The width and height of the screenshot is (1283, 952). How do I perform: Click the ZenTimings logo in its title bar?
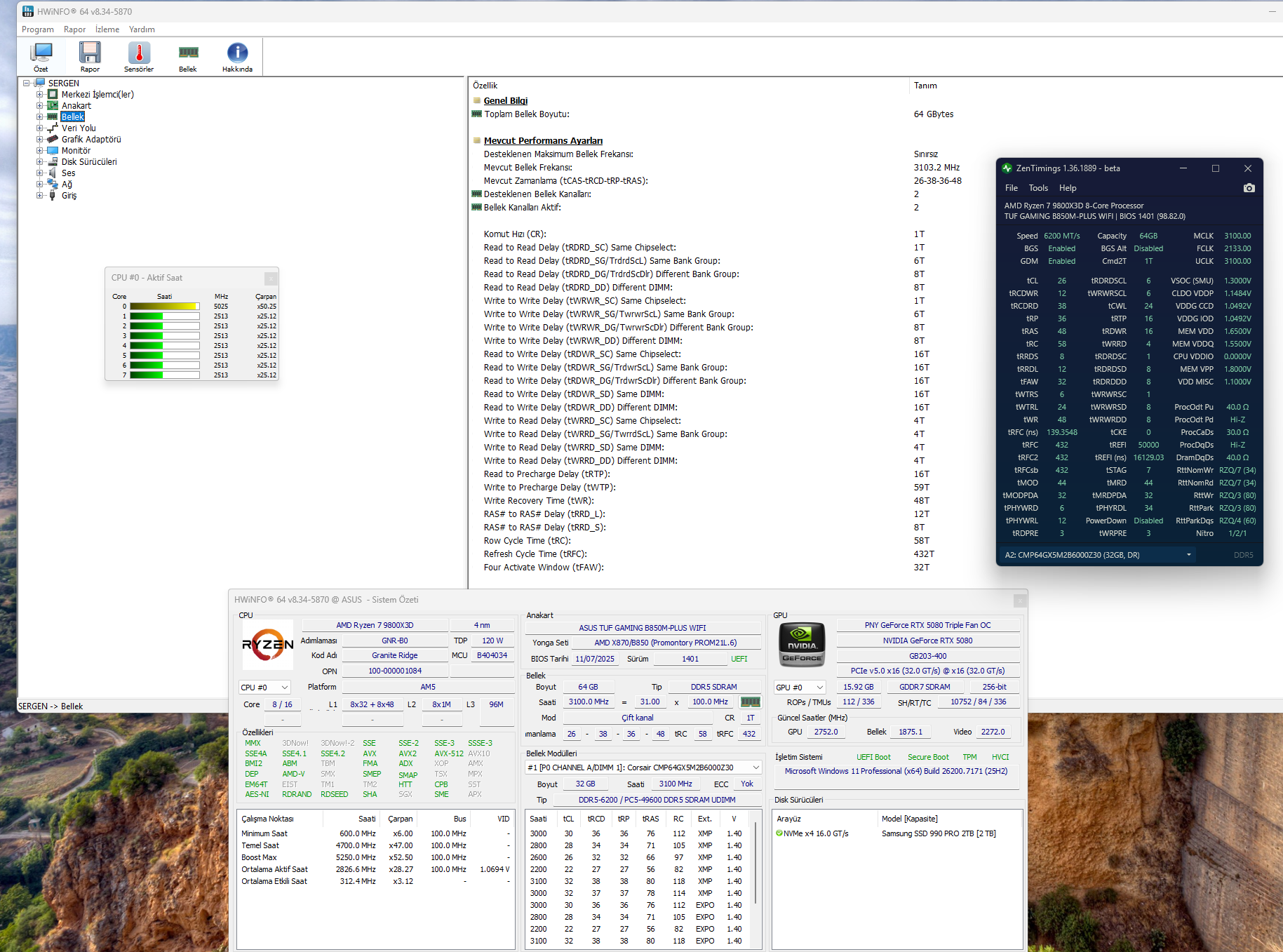click(x=1007, y=168)
